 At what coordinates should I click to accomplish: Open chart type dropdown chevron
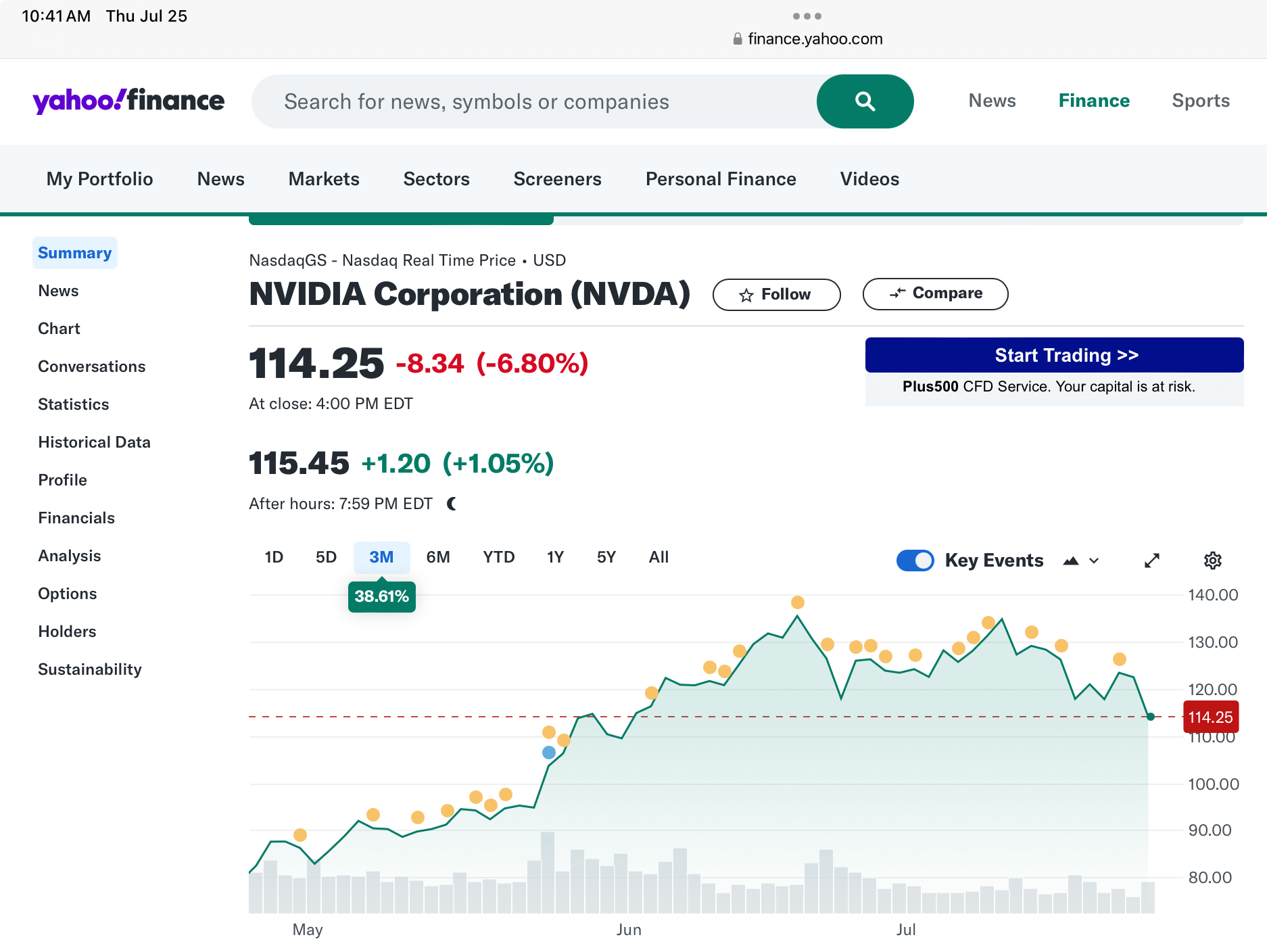pyautogui.click(x=1094, y=561)
